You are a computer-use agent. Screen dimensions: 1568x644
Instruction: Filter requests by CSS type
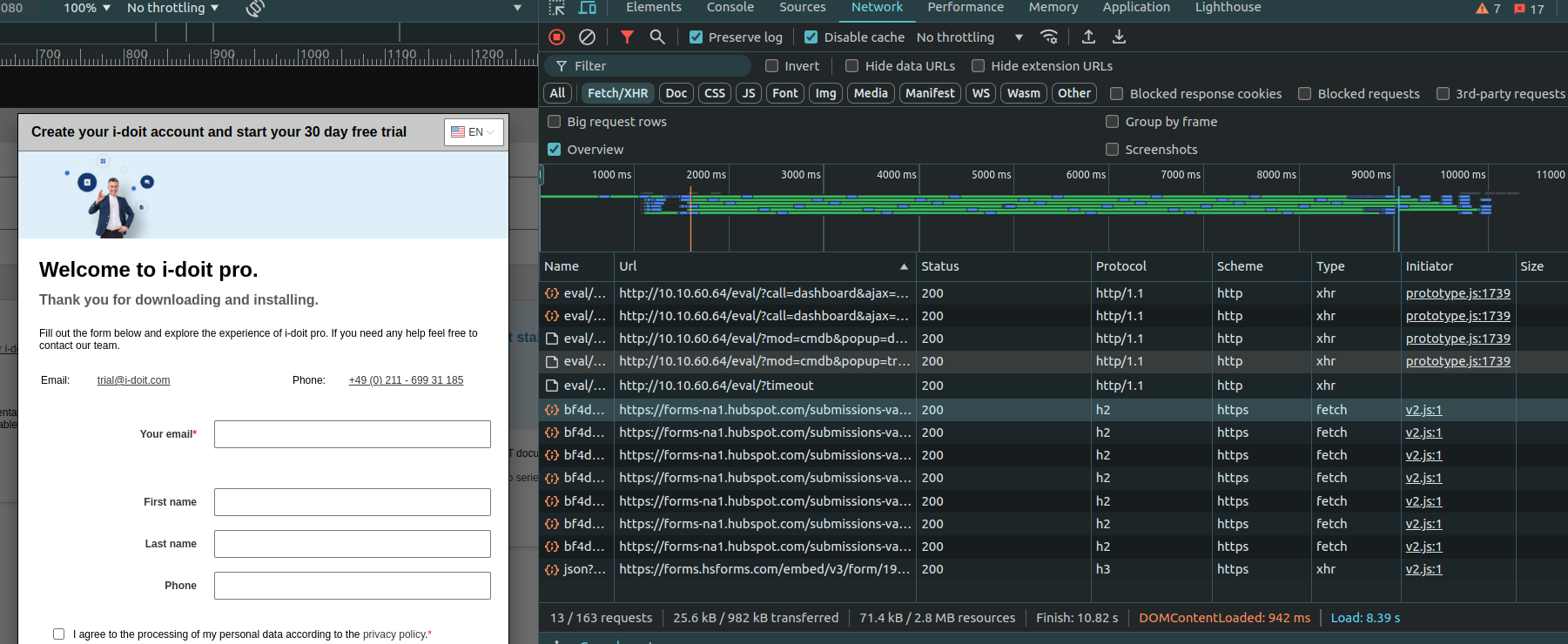click(715, 93)
